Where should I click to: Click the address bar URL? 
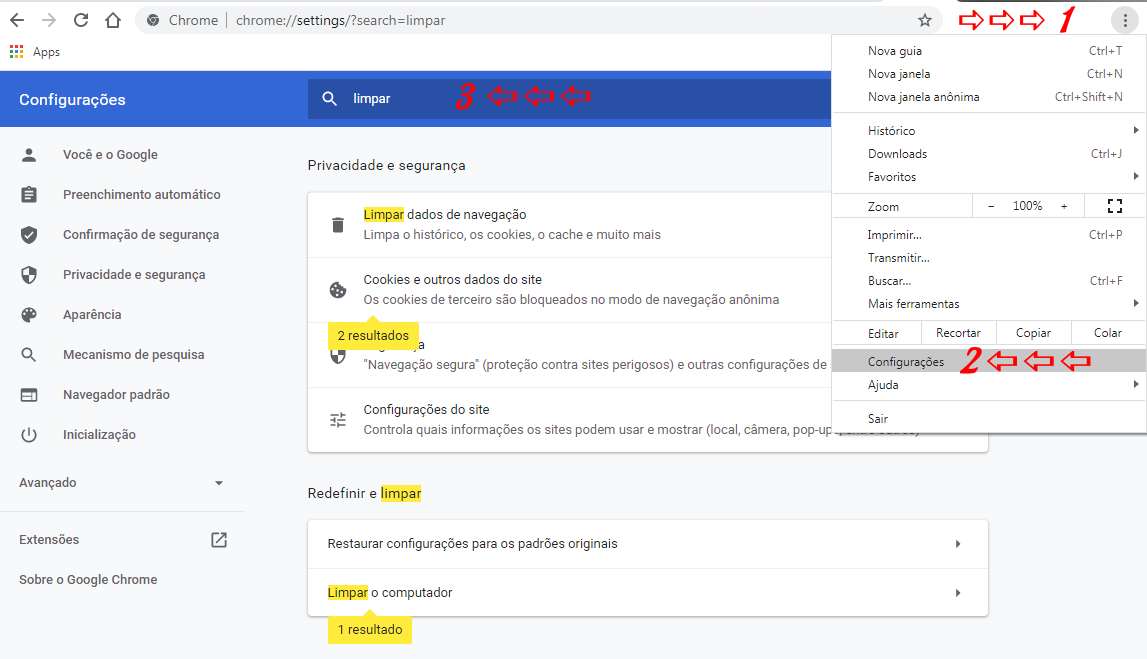pyautogui.click(x=340, y=20)
